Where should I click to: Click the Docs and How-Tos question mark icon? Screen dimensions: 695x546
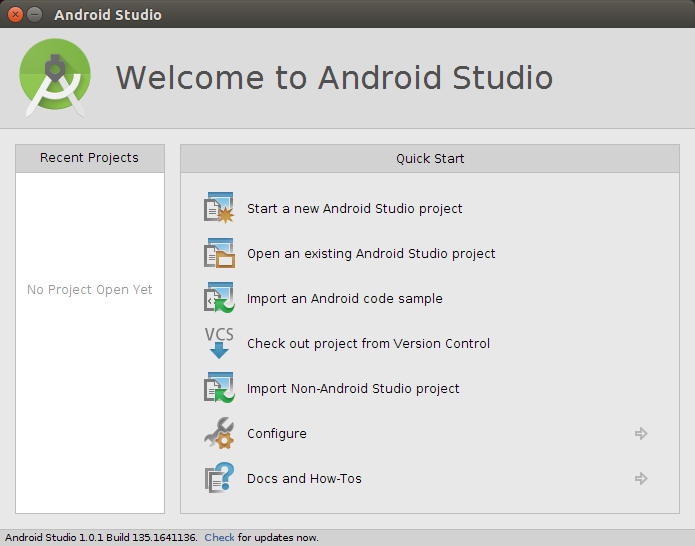219,478
